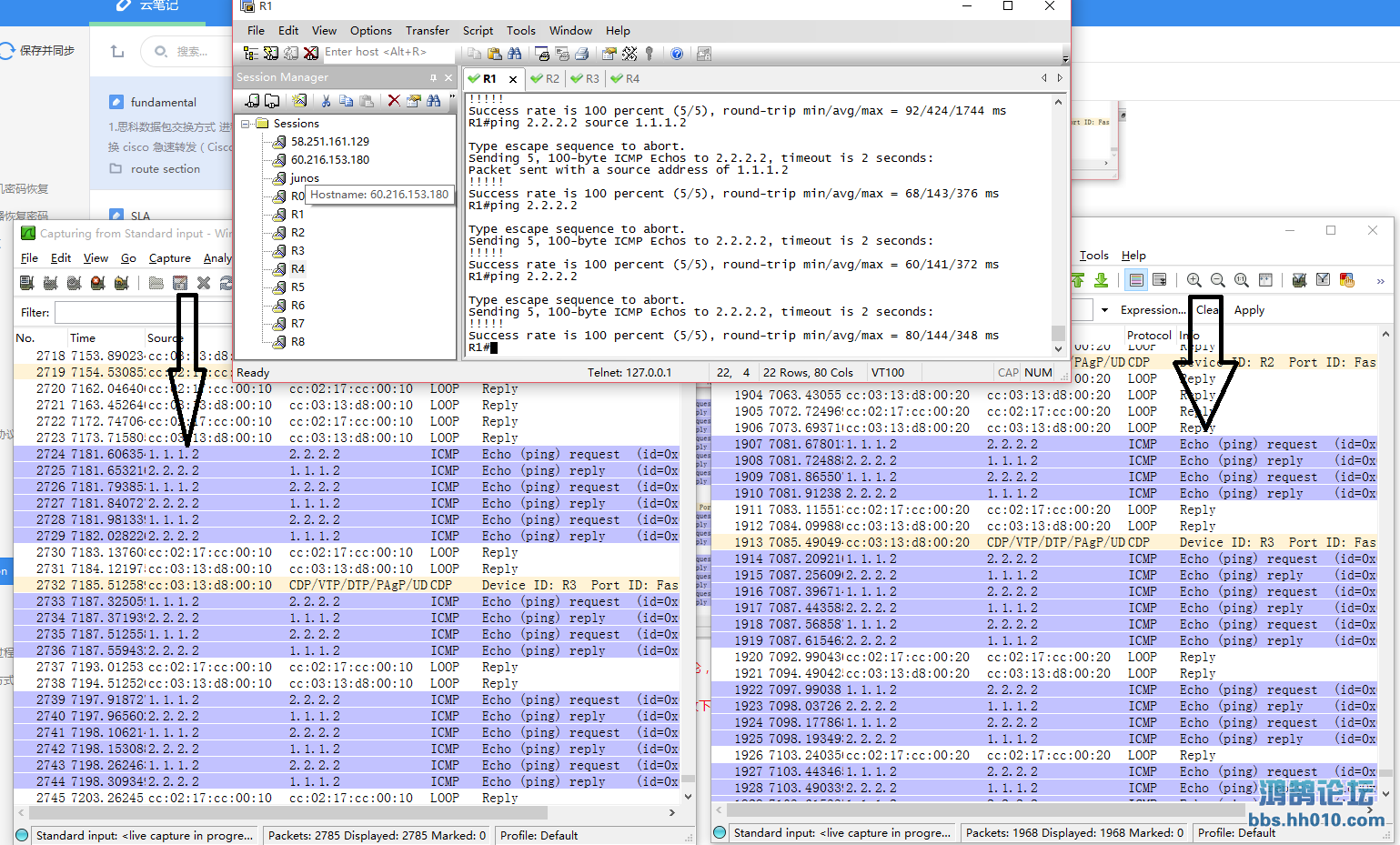Click the blue Help question mark icon
Image resolution: width=1400 pixels, height=845 pixels.
[677, 54]
